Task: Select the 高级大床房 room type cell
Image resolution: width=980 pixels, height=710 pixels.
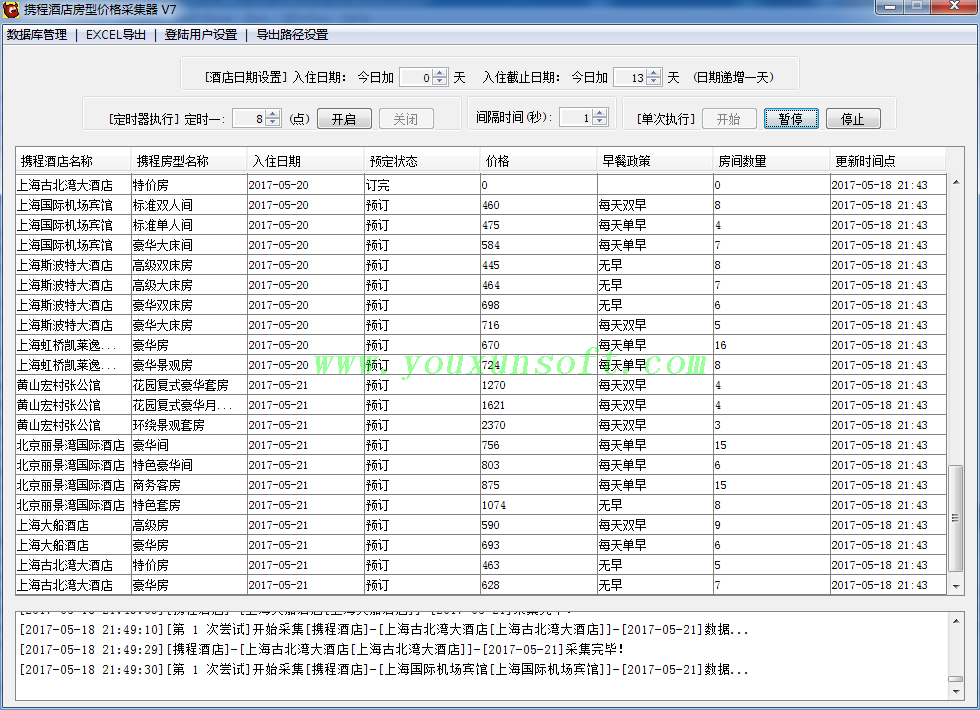Action: point(189,285)
